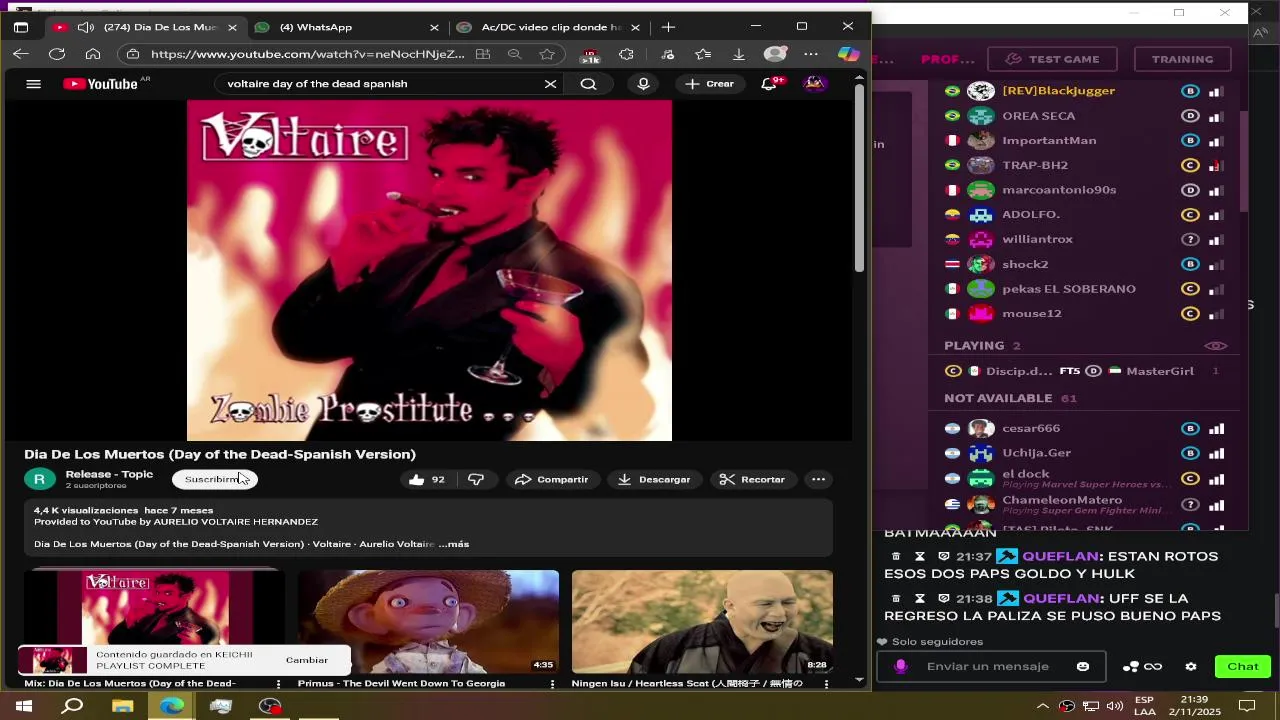Click the Voltaire Zombie Prostitute video player
The image size is (1280, 720).
click(429, 270)
